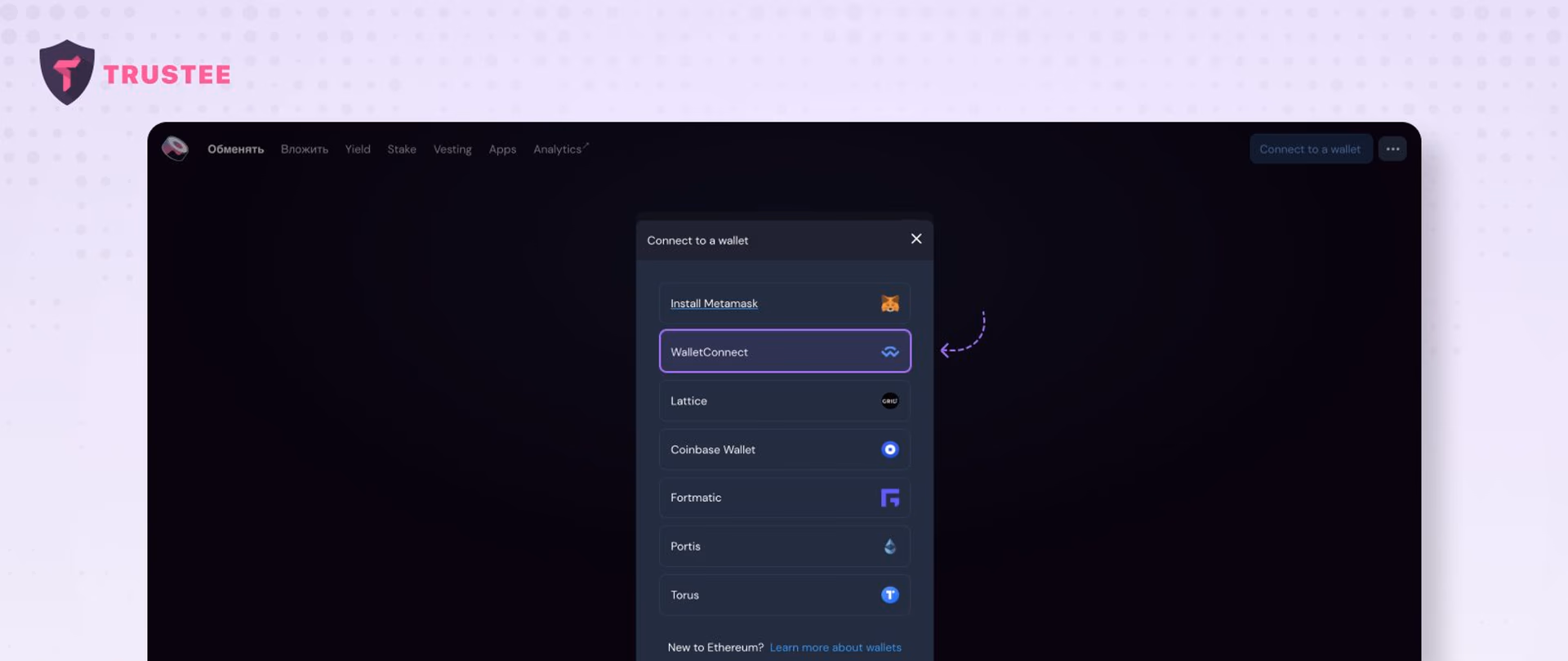Open the Vesting page

click(x=452, y=150)
